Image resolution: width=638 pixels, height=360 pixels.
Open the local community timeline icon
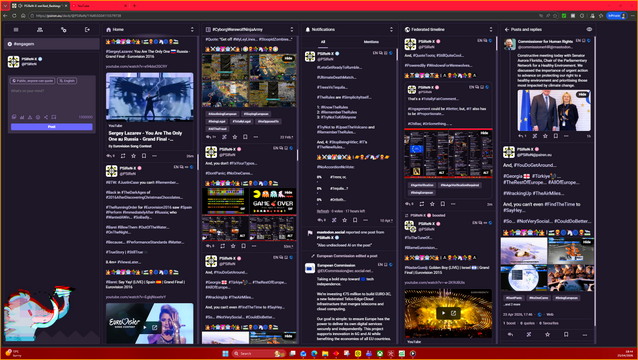(39, 30)
